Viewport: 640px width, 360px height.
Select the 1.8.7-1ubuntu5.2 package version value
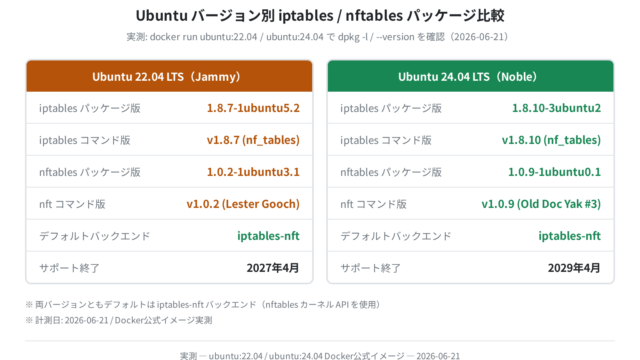pyautogui.click(x=253, y=108)
